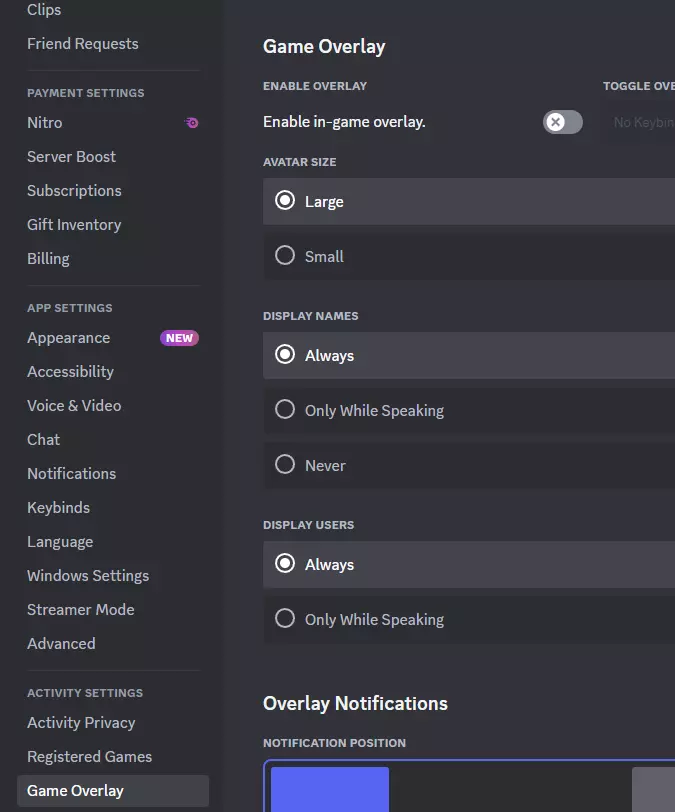Click the Nitro icon in sidebar
The width and height of the screenshot is (675, 812).
click(x=192, y=123)
